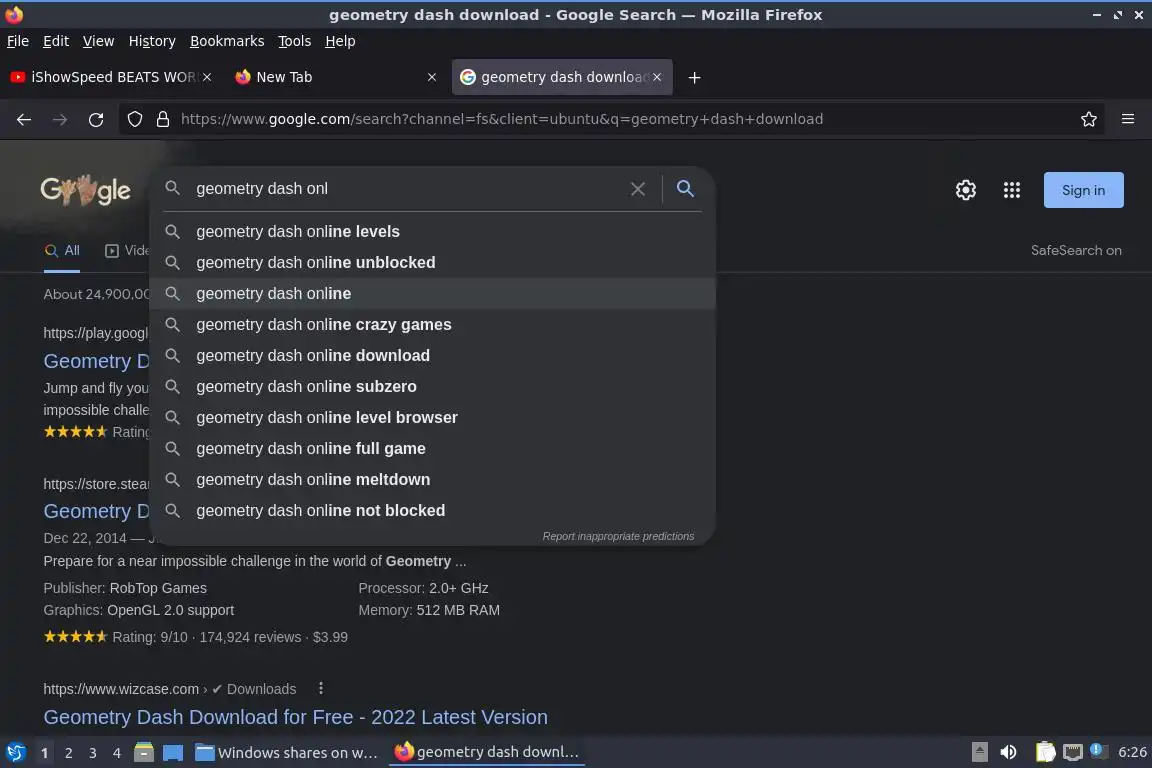
Task: Show site security padlock info
Action: pos(163,119)
